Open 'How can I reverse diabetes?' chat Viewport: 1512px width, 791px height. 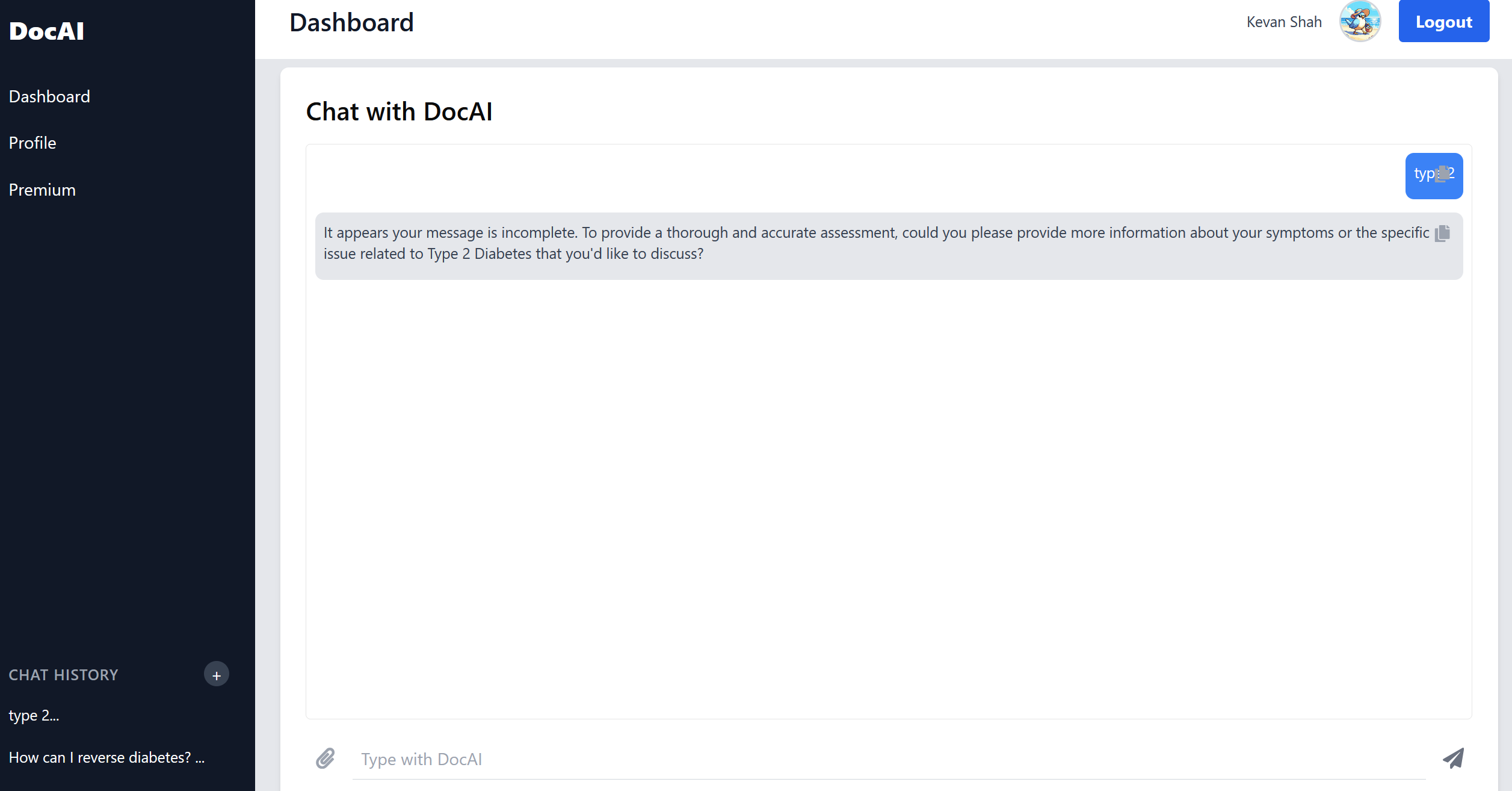106,758
